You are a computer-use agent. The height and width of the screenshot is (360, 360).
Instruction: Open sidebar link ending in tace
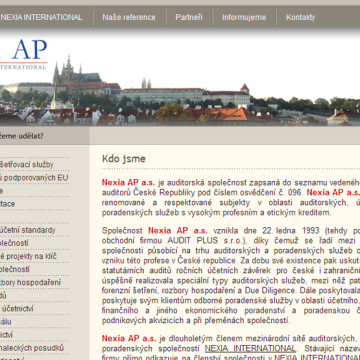tap(7, 204)
